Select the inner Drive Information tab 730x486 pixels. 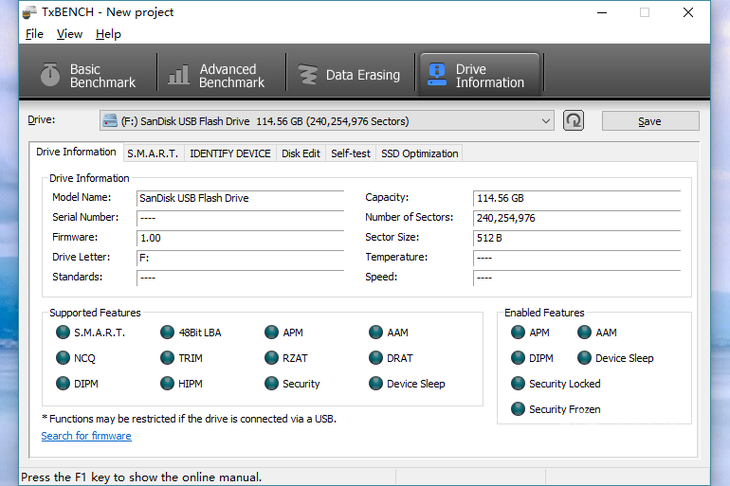tap(76, 152)
